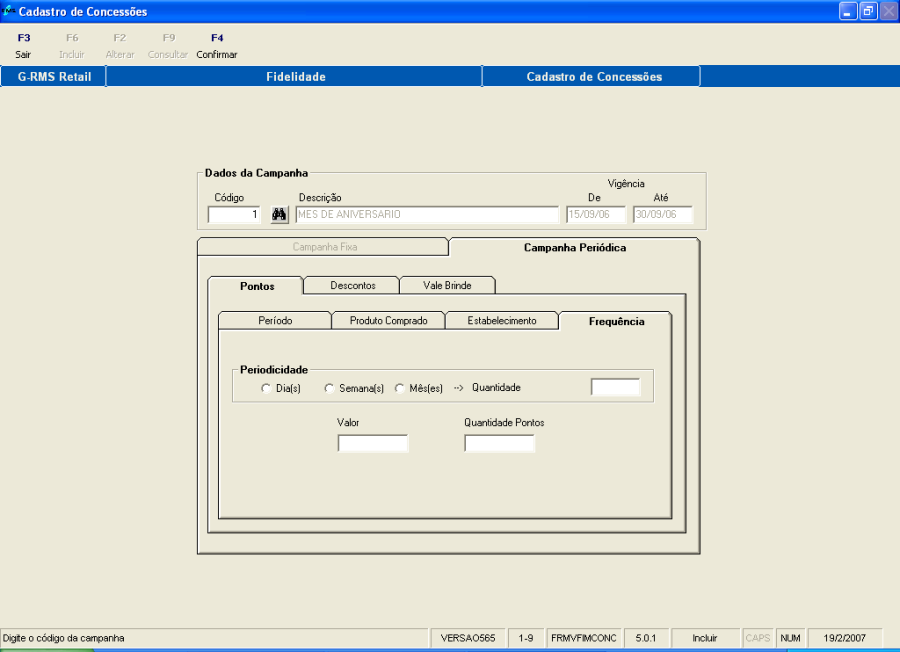Switch to the Campanha Fixa tab
900x652 pixels.
pyautogui.click(x=323, y=247)
